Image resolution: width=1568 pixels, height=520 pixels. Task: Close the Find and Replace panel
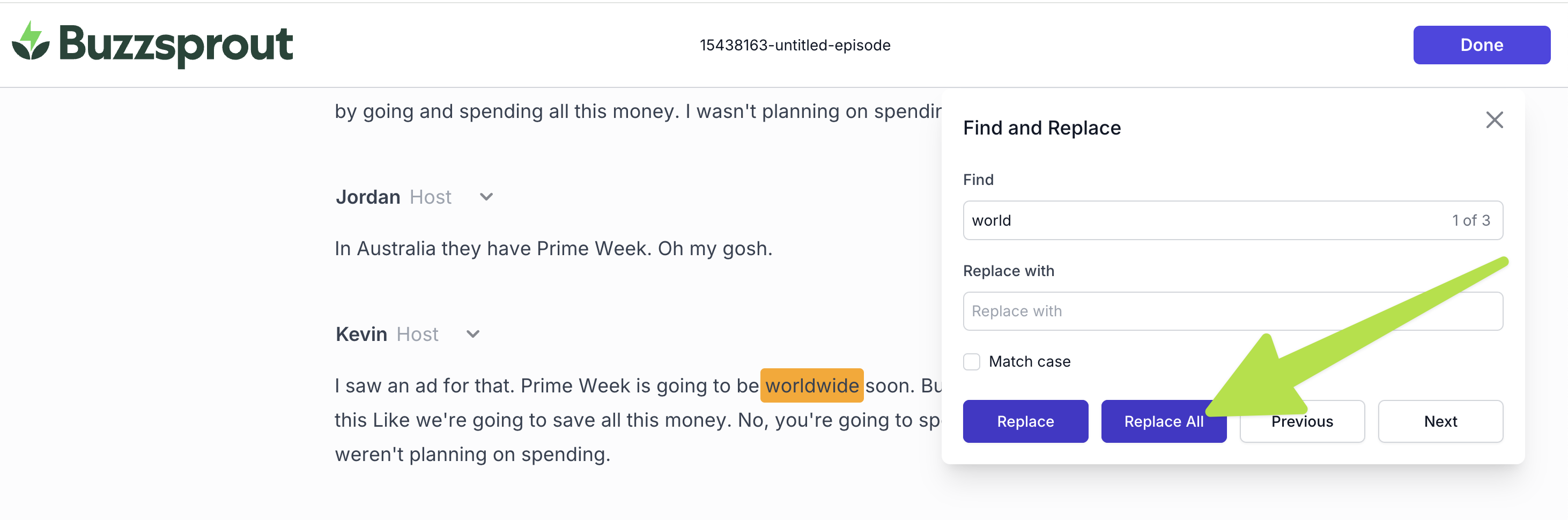coord(1494,120)
